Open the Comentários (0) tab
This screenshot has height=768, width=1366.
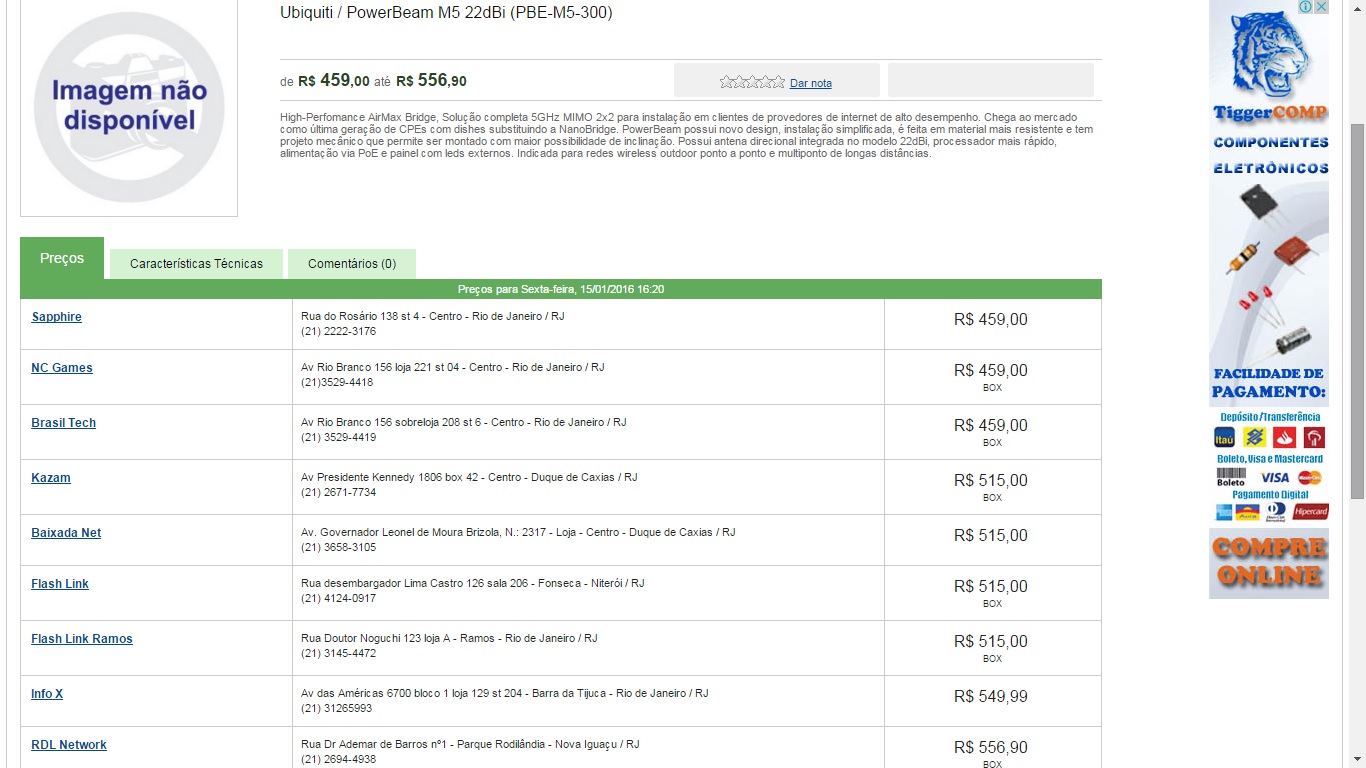(352, 264)
